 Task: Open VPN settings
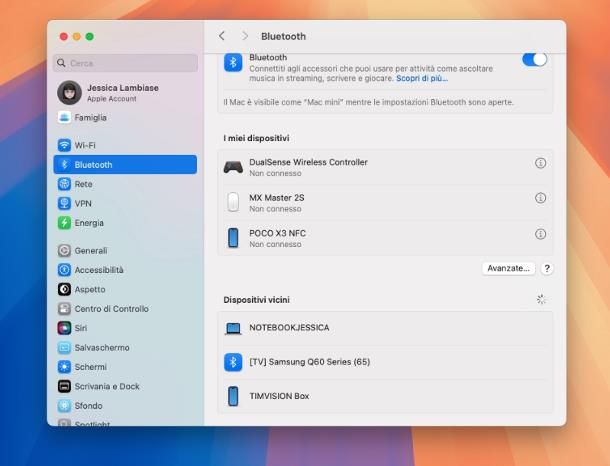point(125,203)
